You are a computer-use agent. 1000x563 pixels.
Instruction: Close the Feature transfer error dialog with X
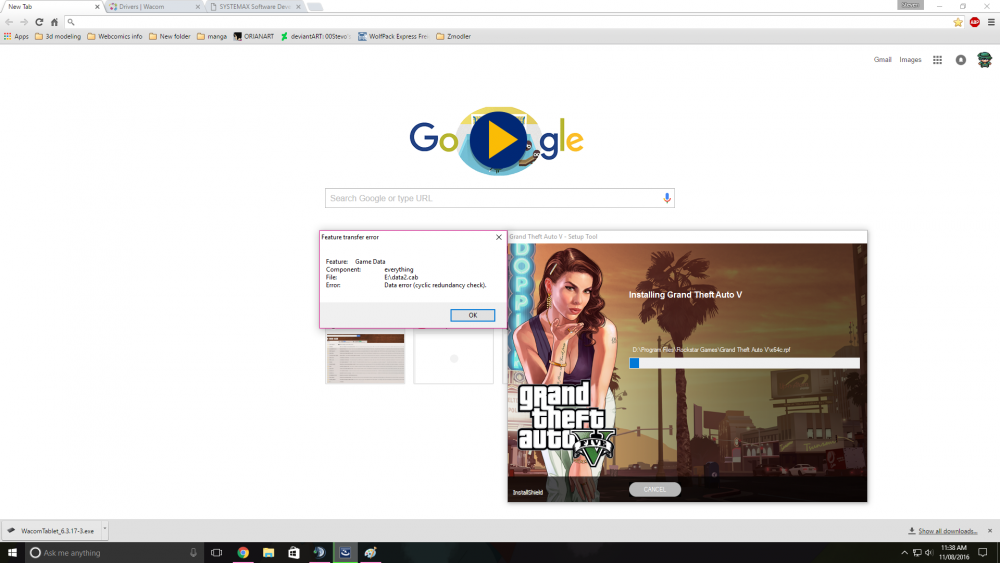[499, 237]
